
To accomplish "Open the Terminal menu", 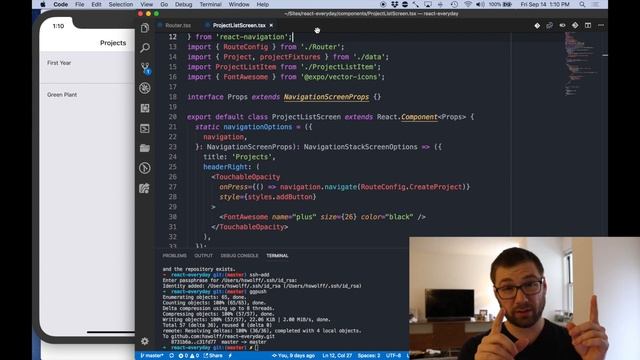I will coord(211,4).
